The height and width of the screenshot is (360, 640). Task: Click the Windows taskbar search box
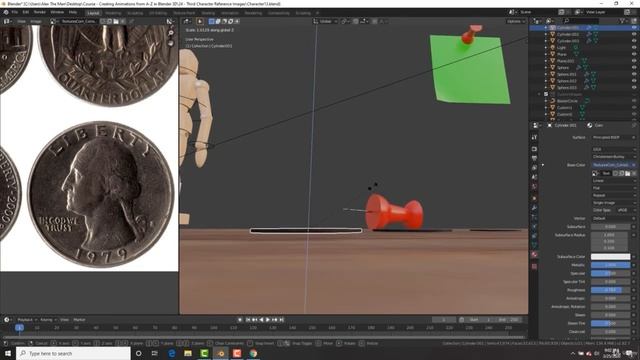(73, 353)
